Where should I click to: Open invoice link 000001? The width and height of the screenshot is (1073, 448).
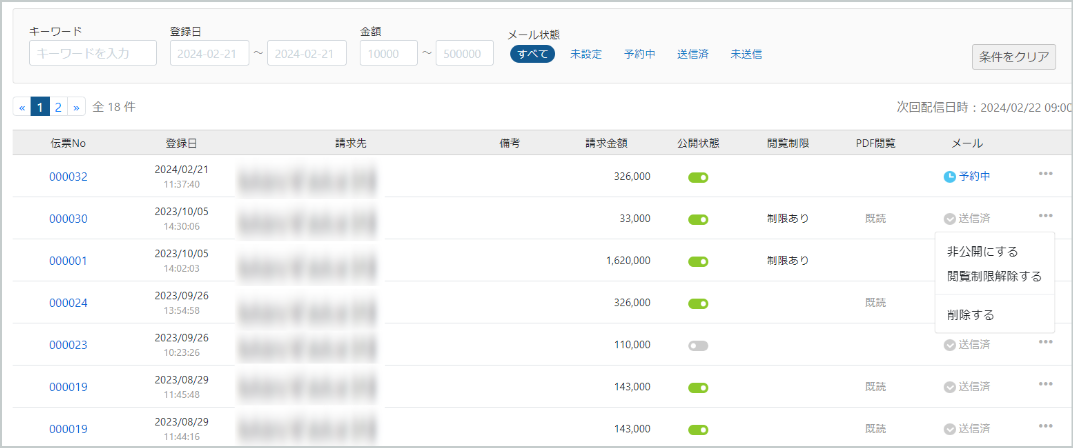(68, 261)
